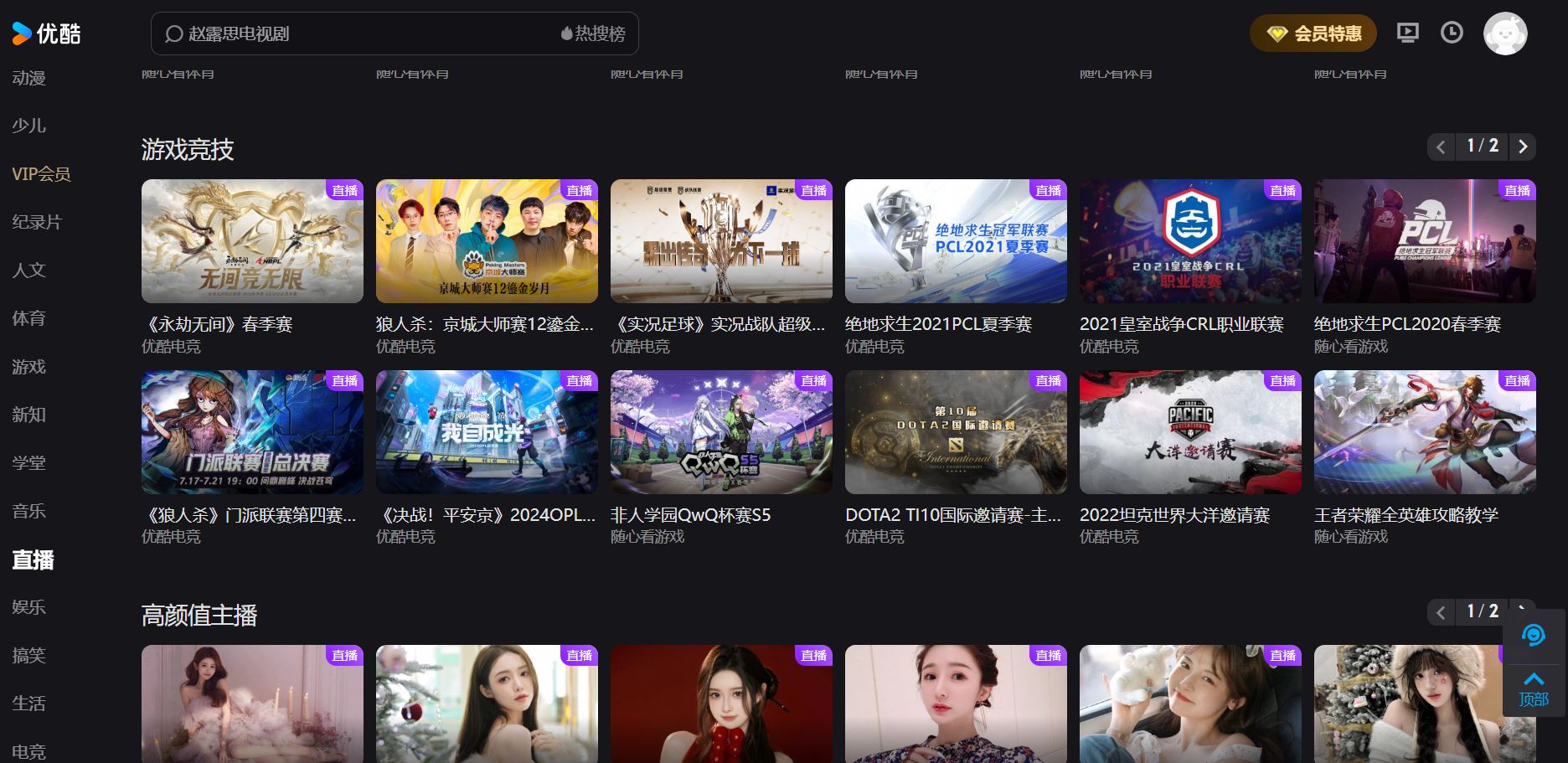Open the 体育 sidebar category

[28, 318]
